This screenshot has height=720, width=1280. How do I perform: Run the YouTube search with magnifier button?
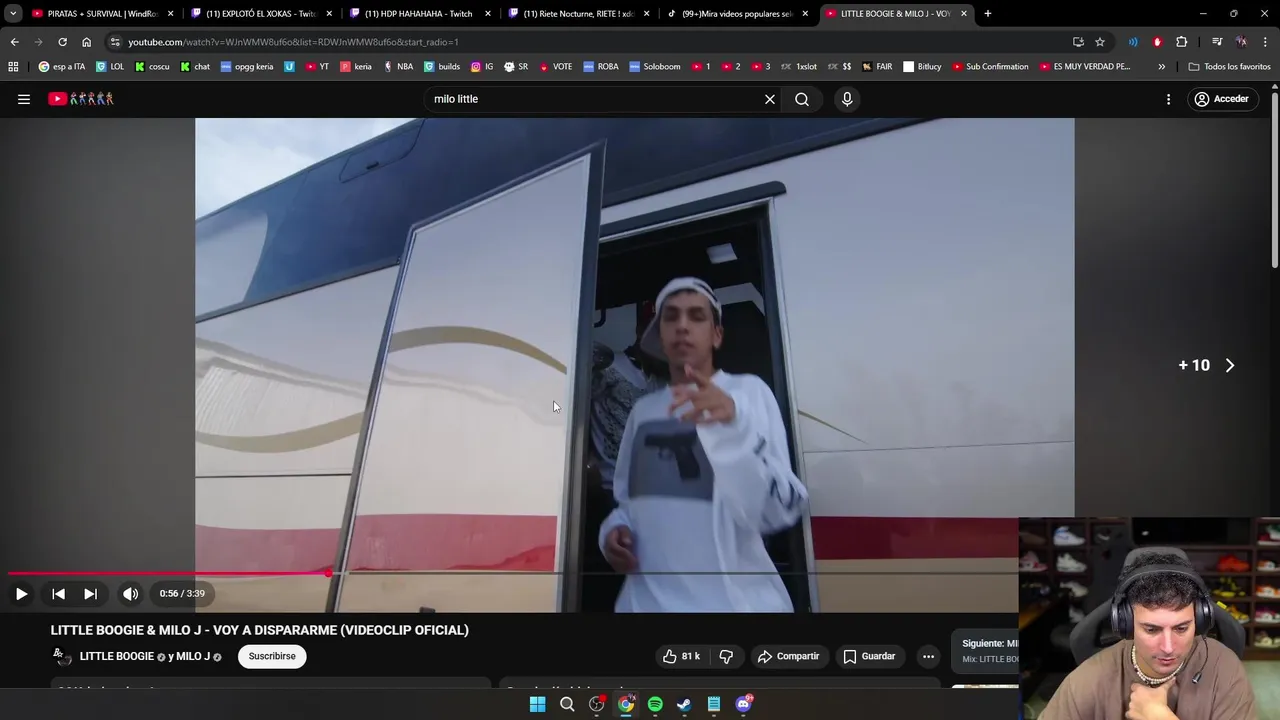[x=802, y=99]
